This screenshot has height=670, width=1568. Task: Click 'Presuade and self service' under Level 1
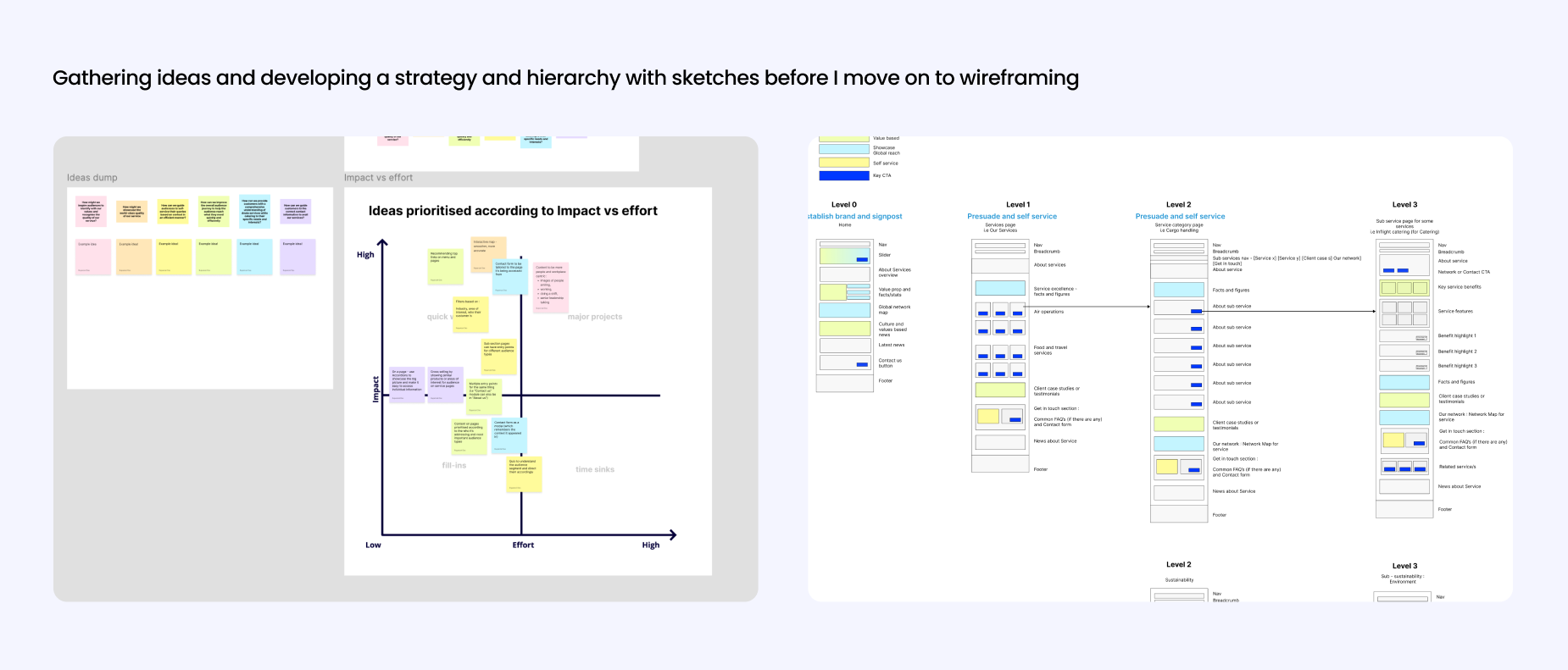point(1011,217)
